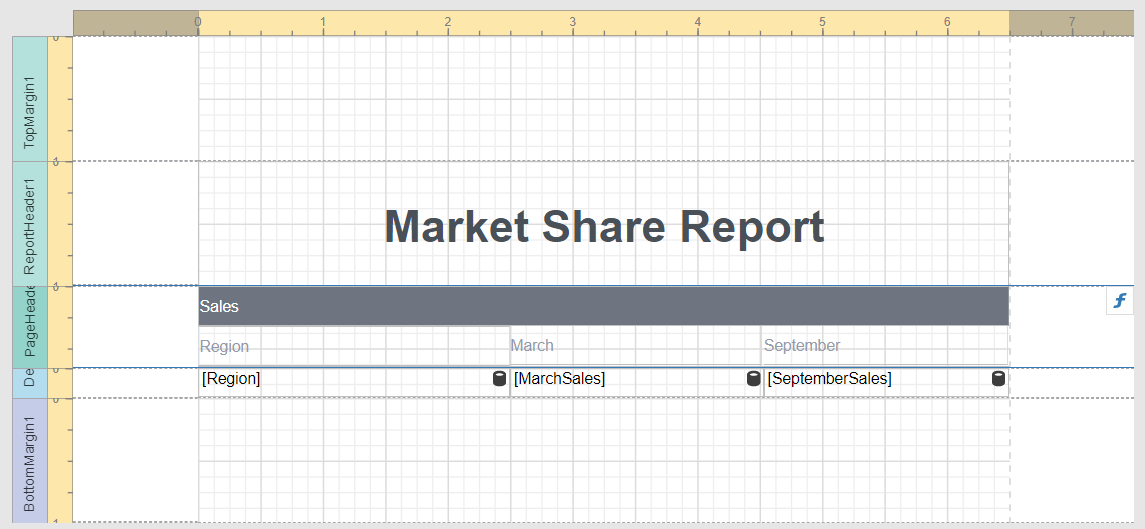This screenshot has height=529, width=1145.
Task: Select the ReportHeader1 band tab
Action: (30, 224)
